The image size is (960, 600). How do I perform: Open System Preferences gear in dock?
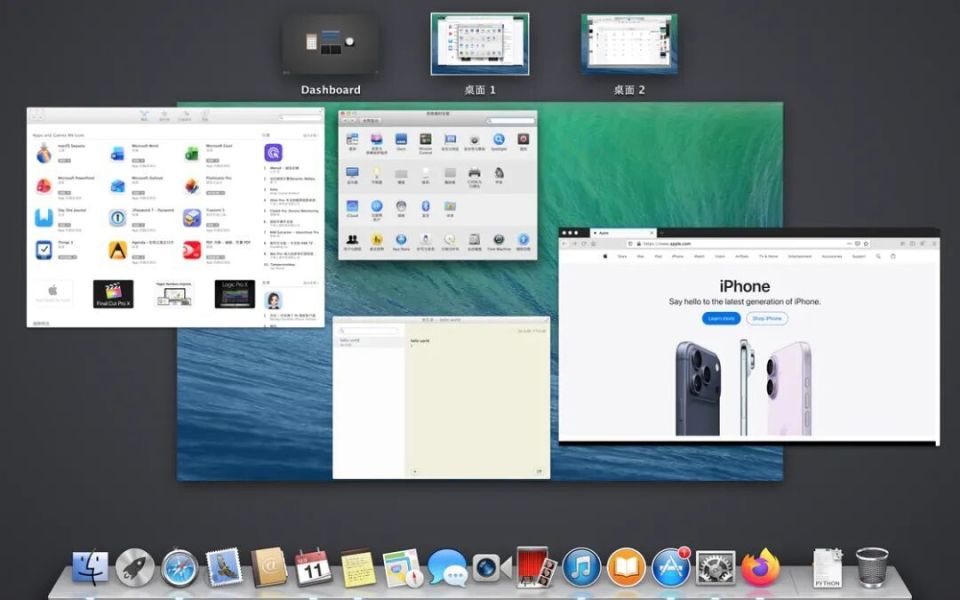(x=715, y=568)
